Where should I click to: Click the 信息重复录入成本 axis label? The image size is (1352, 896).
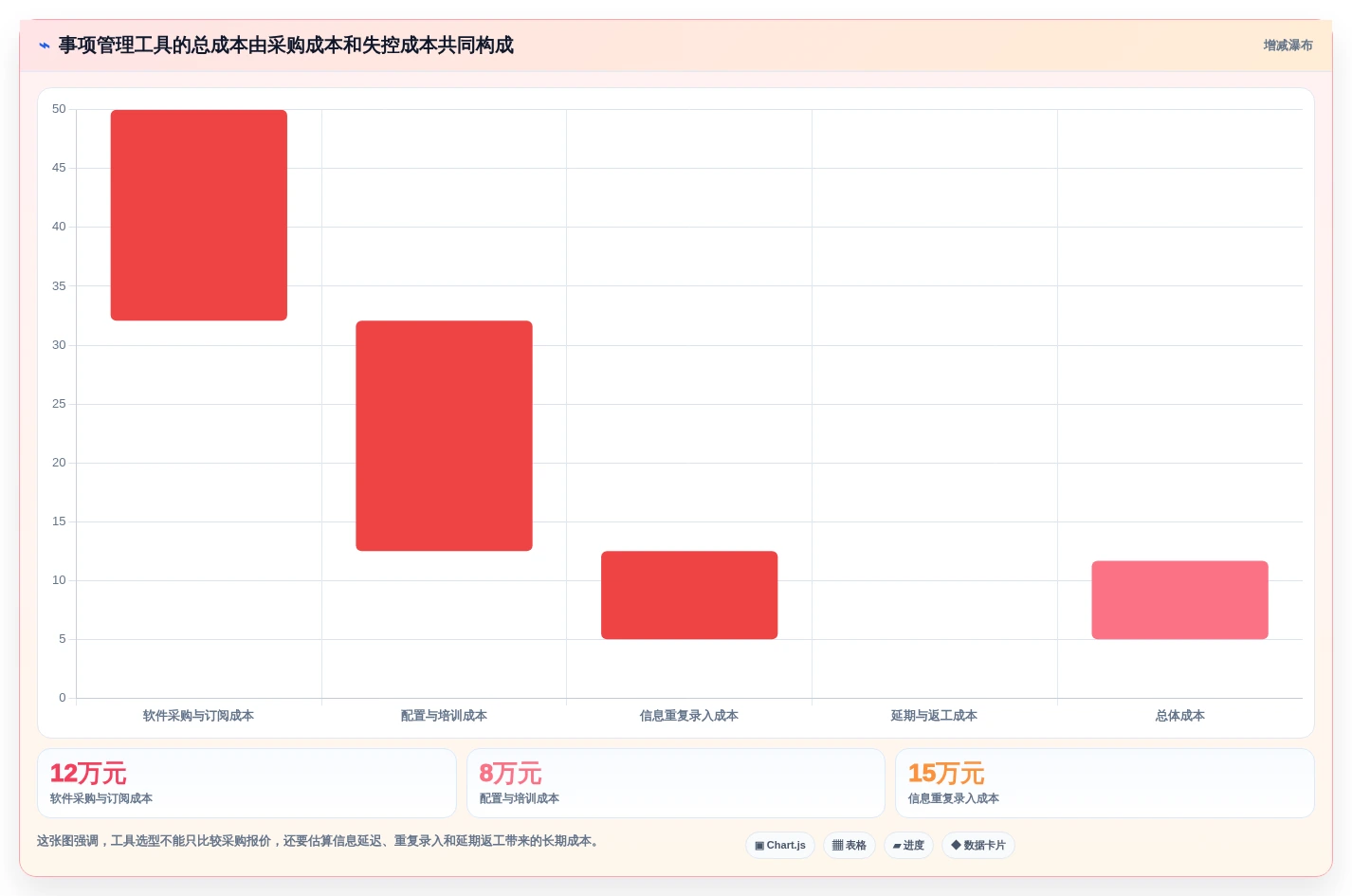coord(689,716)
